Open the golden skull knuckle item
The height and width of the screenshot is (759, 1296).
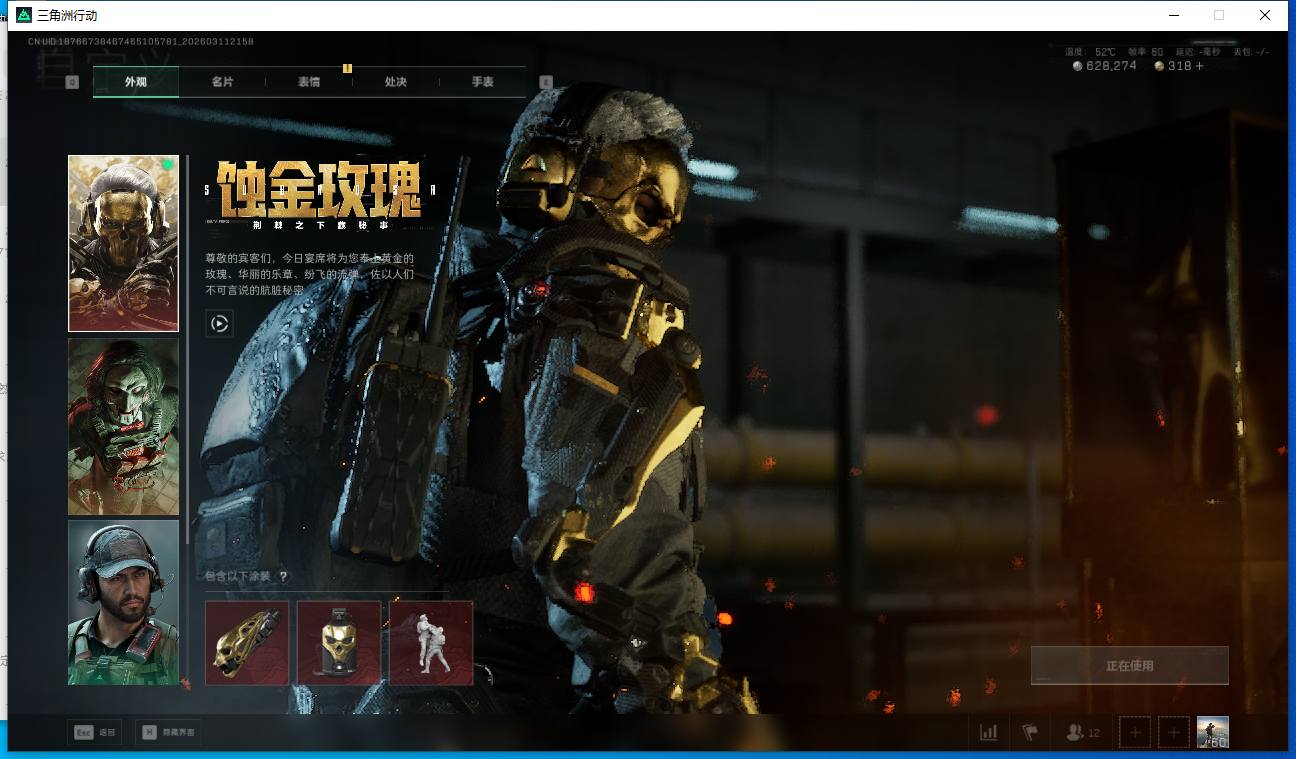pyautogui.click(x=247, y=643)
